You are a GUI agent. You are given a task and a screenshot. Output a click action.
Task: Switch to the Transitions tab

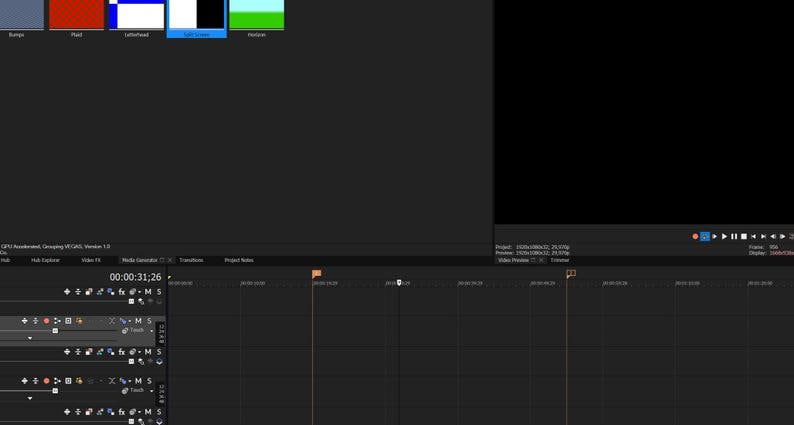click(191, 260)
